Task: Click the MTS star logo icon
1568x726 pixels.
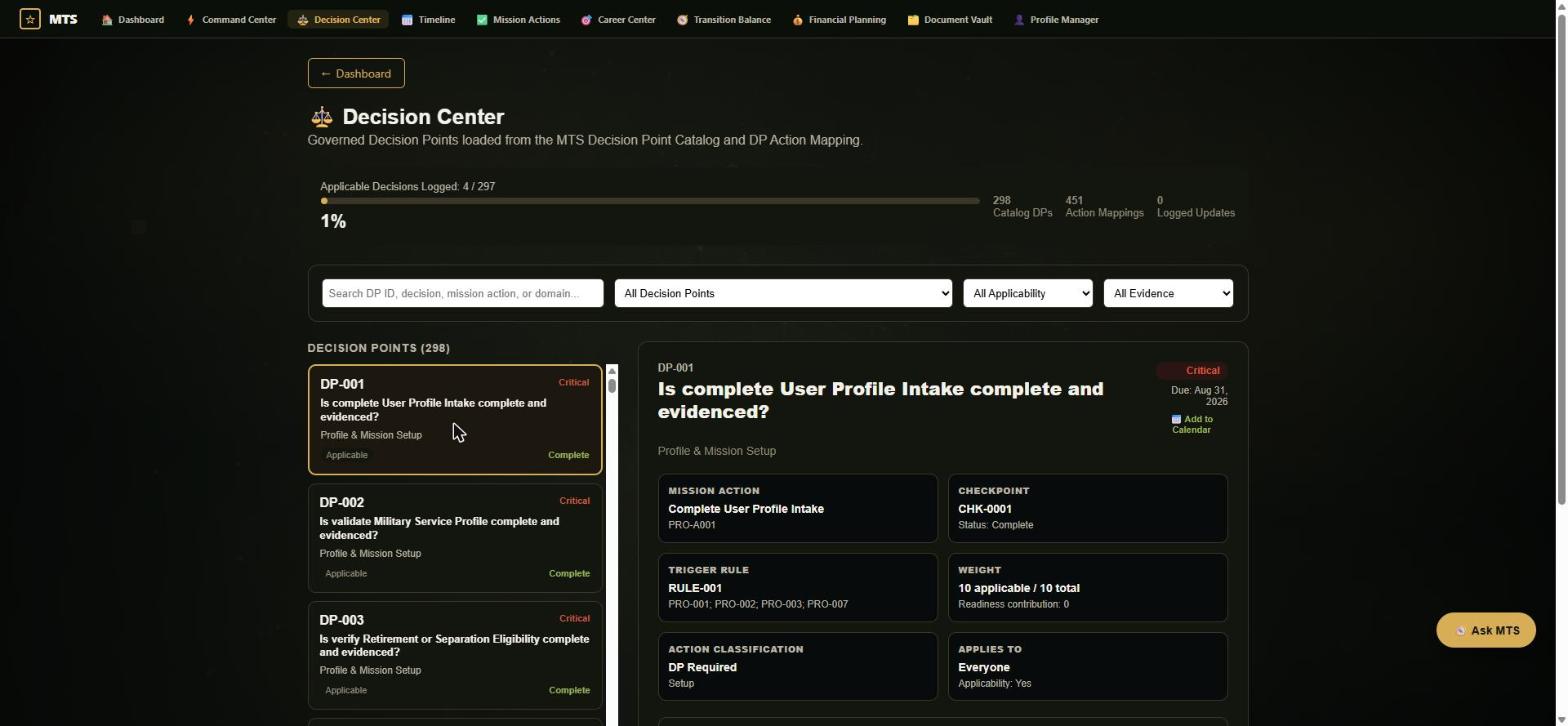Action: [30, 19]
